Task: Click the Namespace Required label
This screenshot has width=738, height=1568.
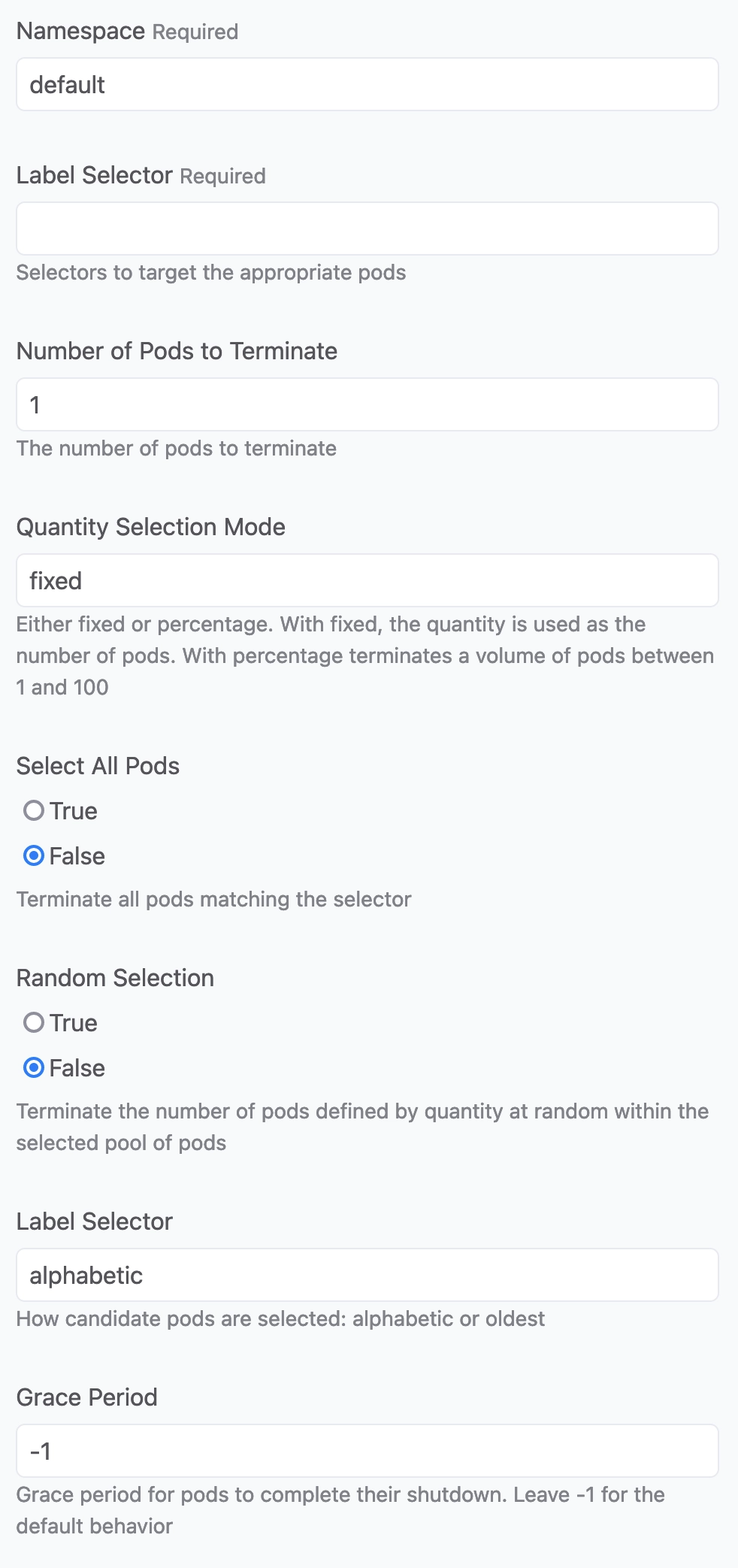Action: [127, 32]
